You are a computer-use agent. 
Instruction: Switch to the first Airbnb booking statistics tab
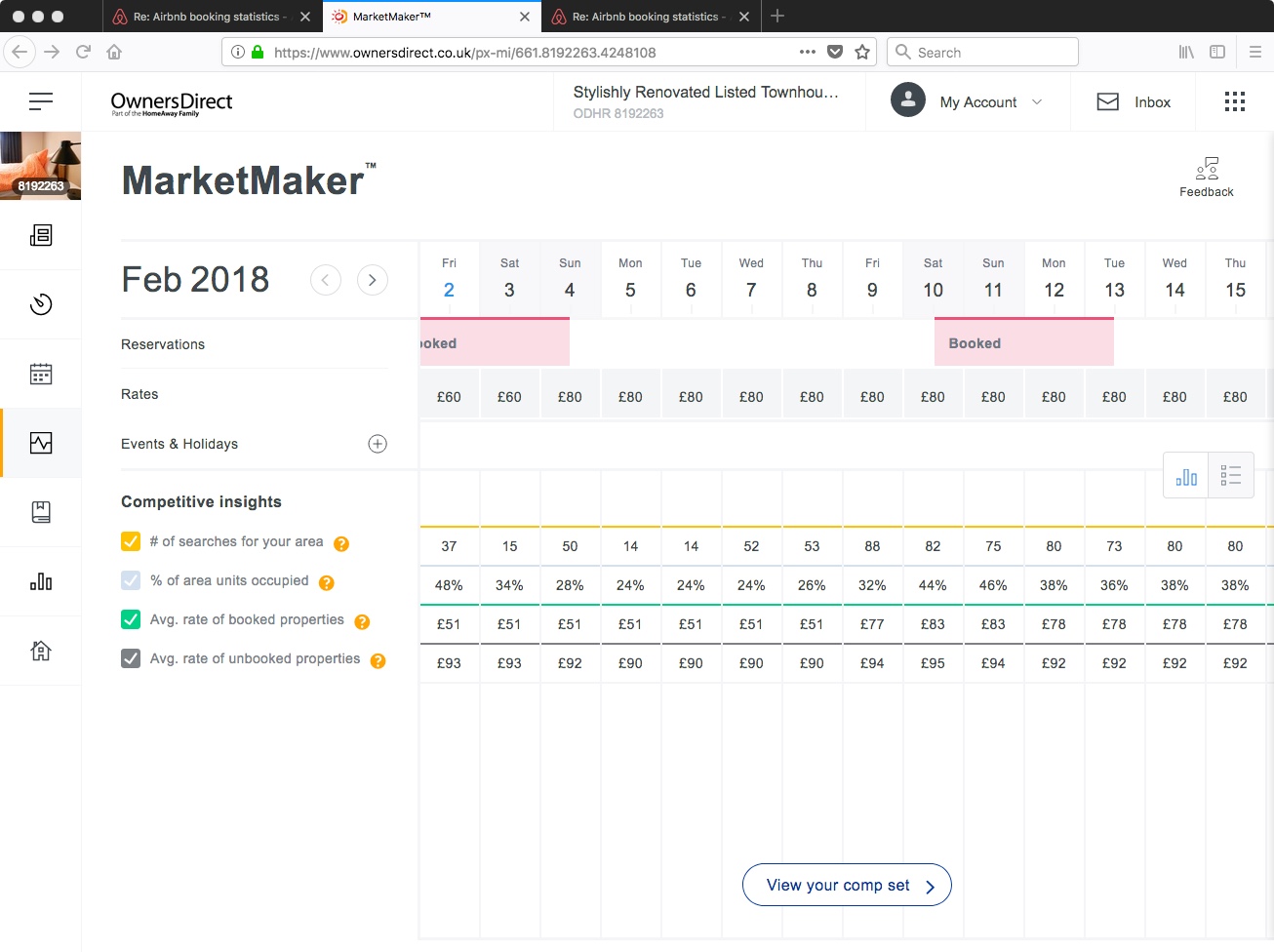tap(205, 17)
